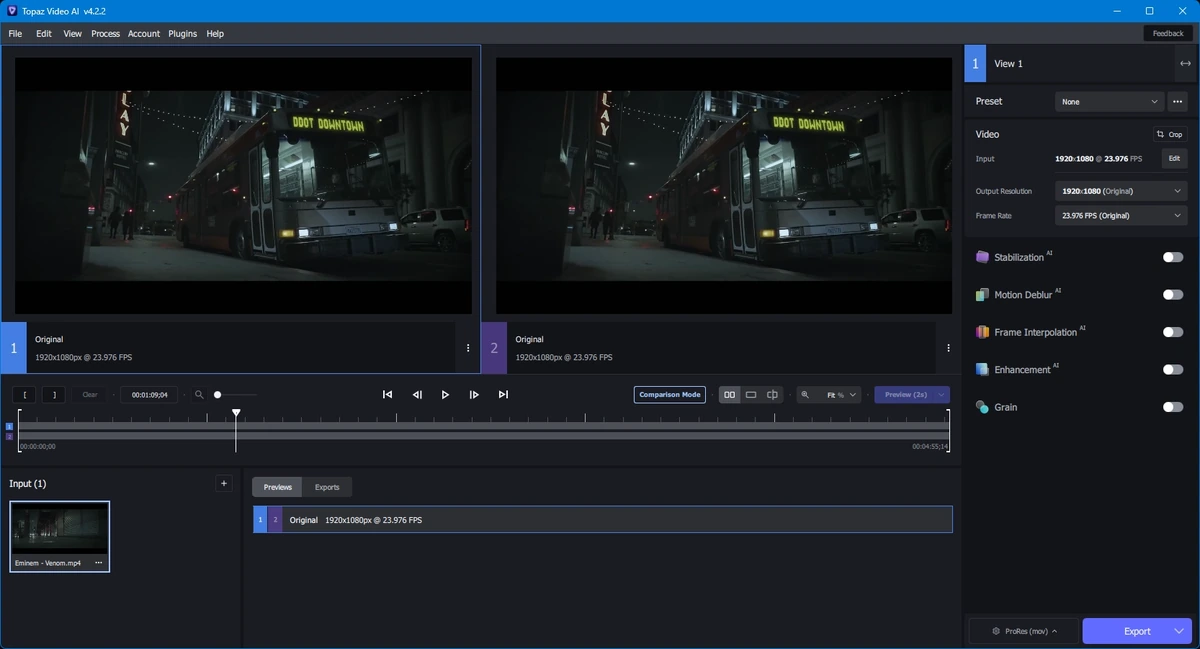Click the Topaz Video AI app logo

coord(10,10)
